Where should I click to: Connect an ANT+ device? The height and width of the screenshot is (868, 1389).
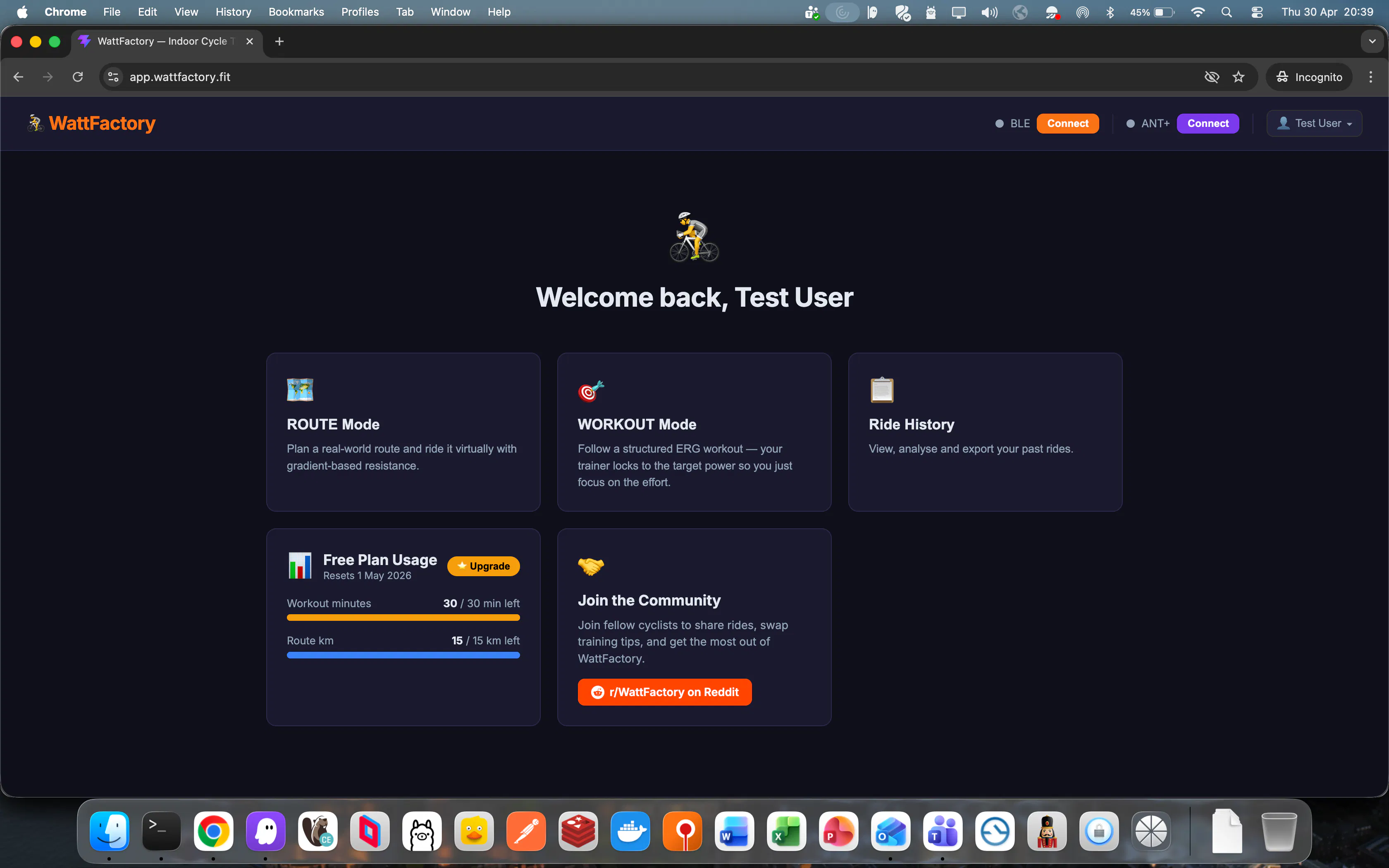tap(1207, 124)
